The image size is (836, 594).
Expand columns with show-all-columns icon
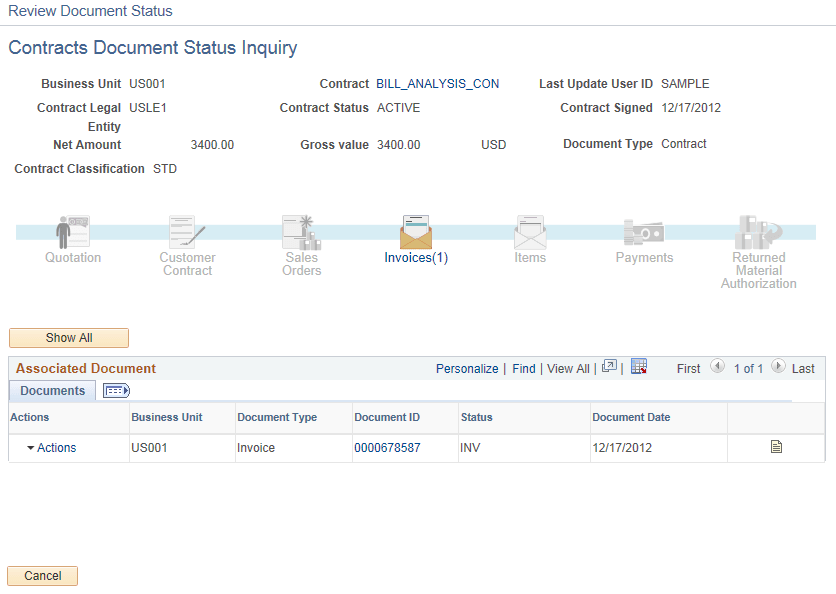coord(116,390)
